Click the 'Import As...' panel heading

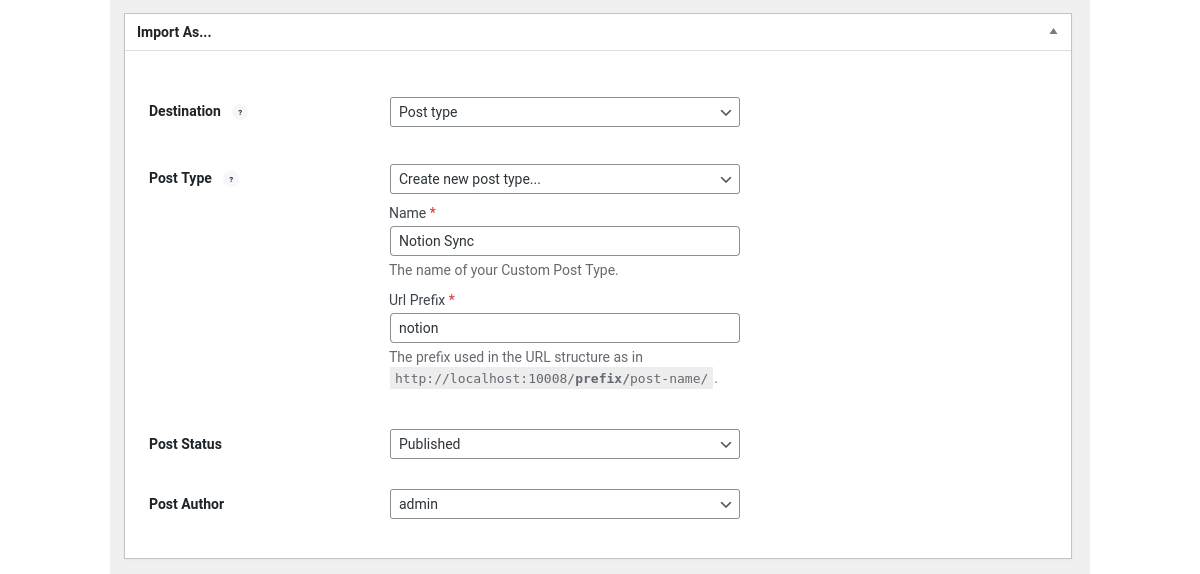pyautogui.click(x=174, y=32)
